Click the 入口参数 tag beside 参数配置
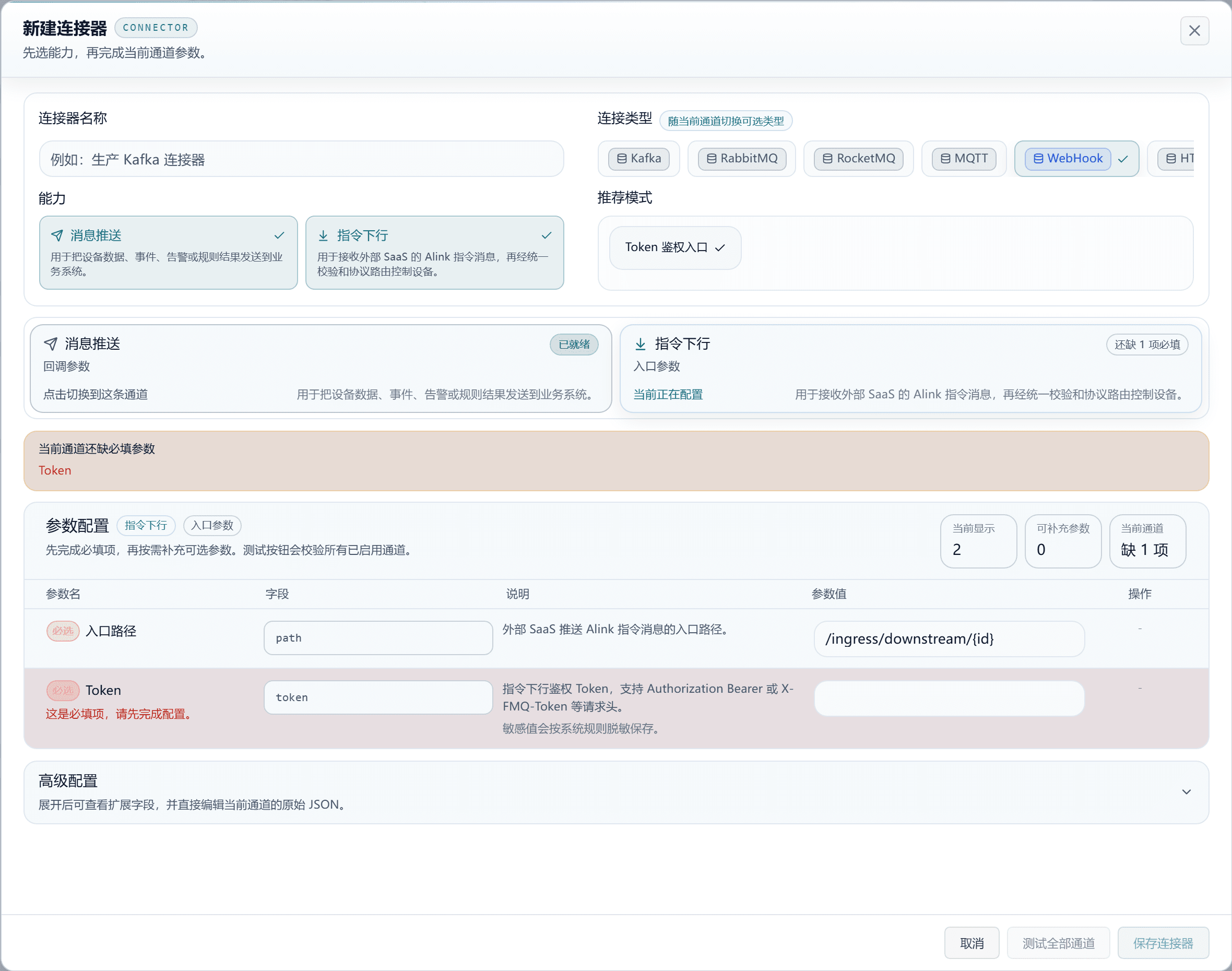The height and width of the screenshot is (971, 1232). click(x=212, y=525)
